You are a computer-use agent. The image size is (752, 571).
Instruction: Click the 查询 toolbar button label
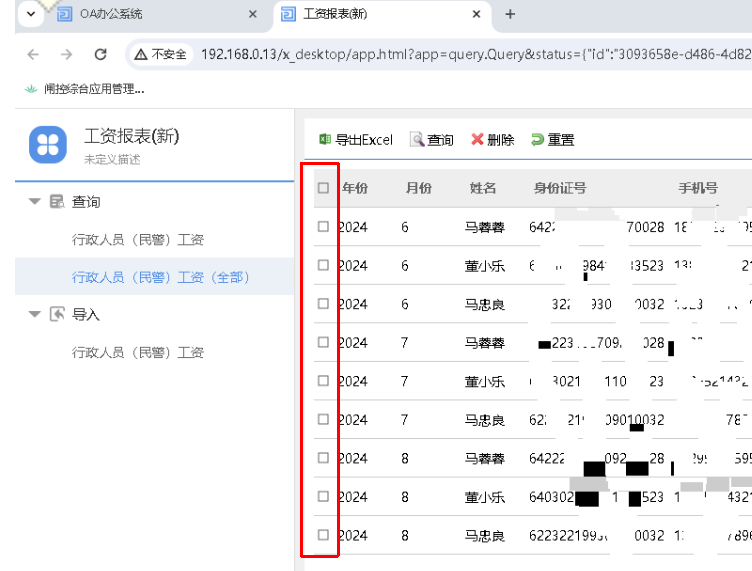point(440,140)
